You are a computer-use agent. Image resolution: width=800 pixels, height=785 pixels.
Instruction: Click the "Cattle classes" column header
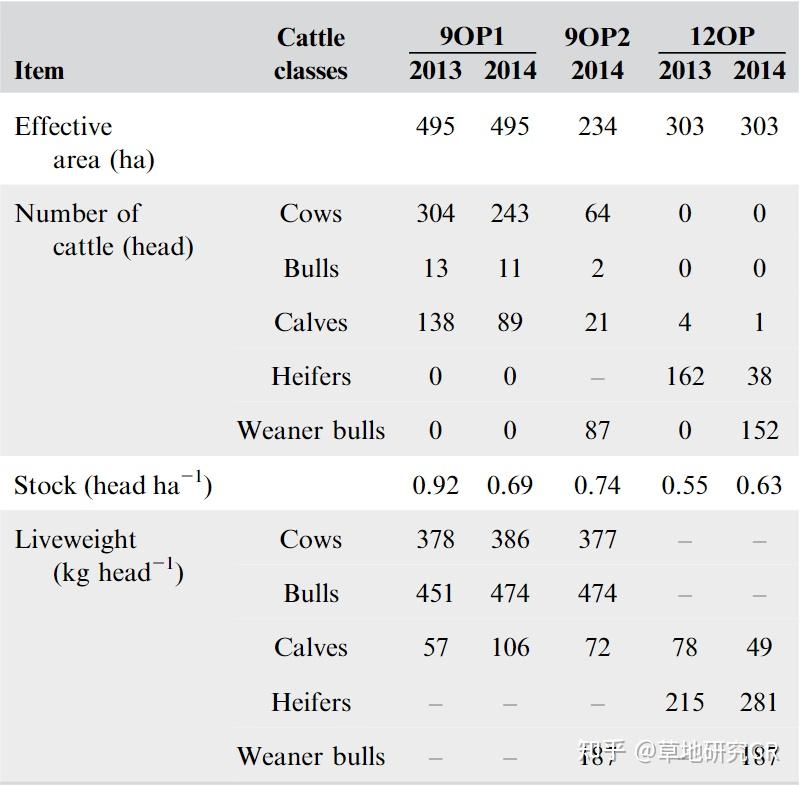(x=310, y=54)
